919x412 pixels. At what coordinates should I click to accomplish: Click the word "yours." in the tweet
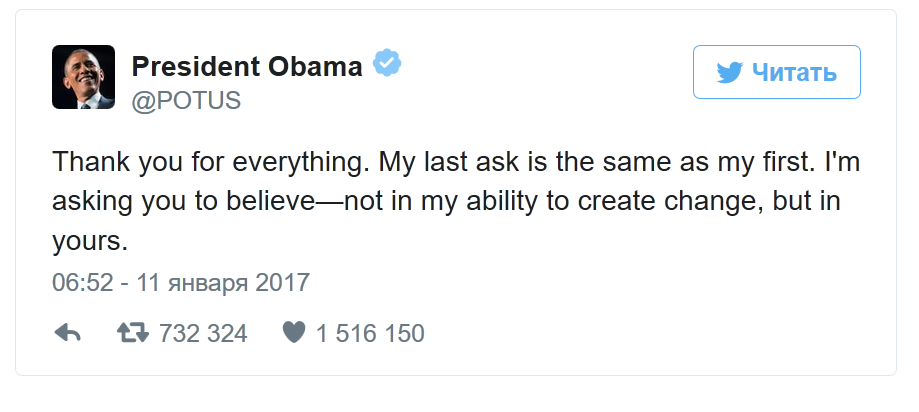click(x=91, y=243)
